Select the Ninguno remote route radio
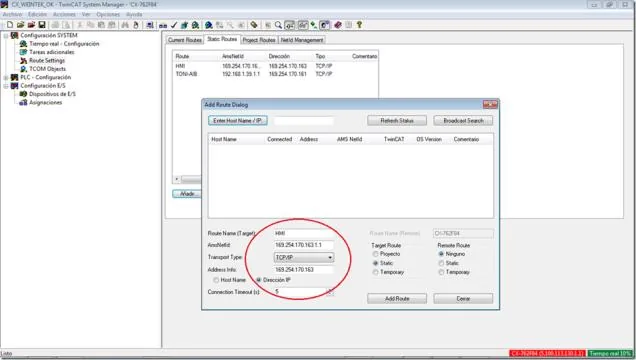 441,254
